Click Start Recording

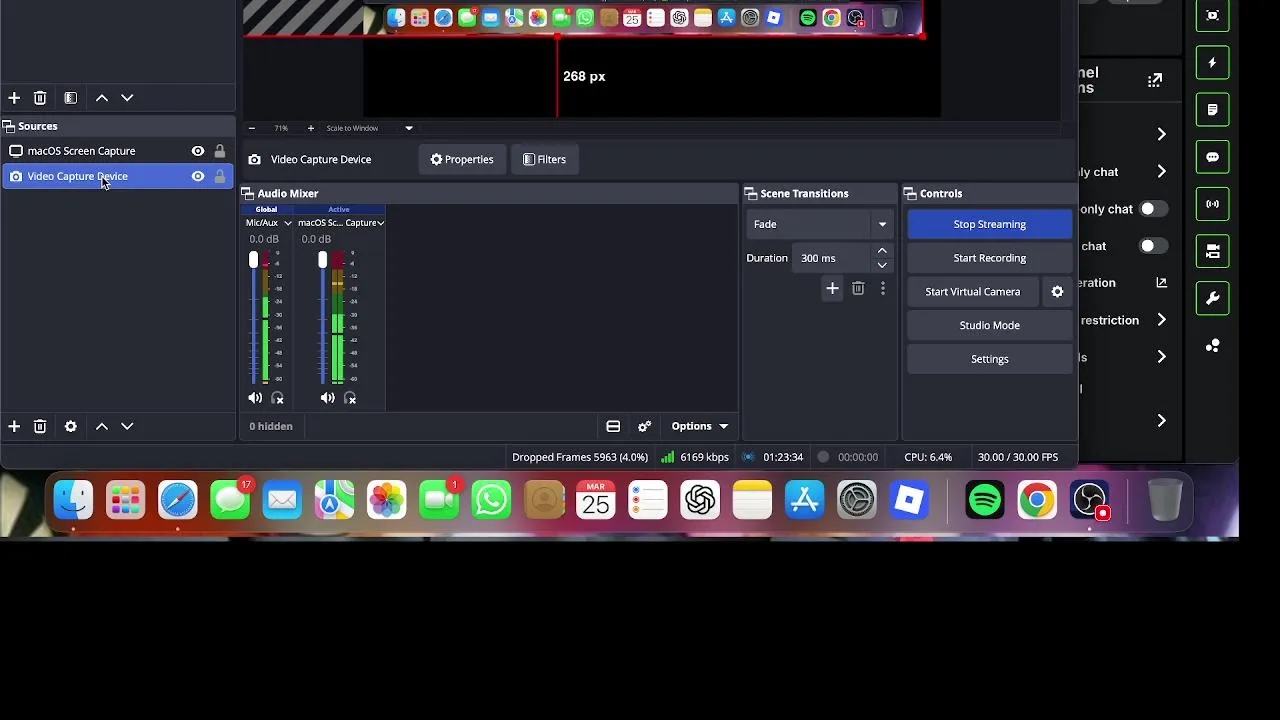click(990, 258)
